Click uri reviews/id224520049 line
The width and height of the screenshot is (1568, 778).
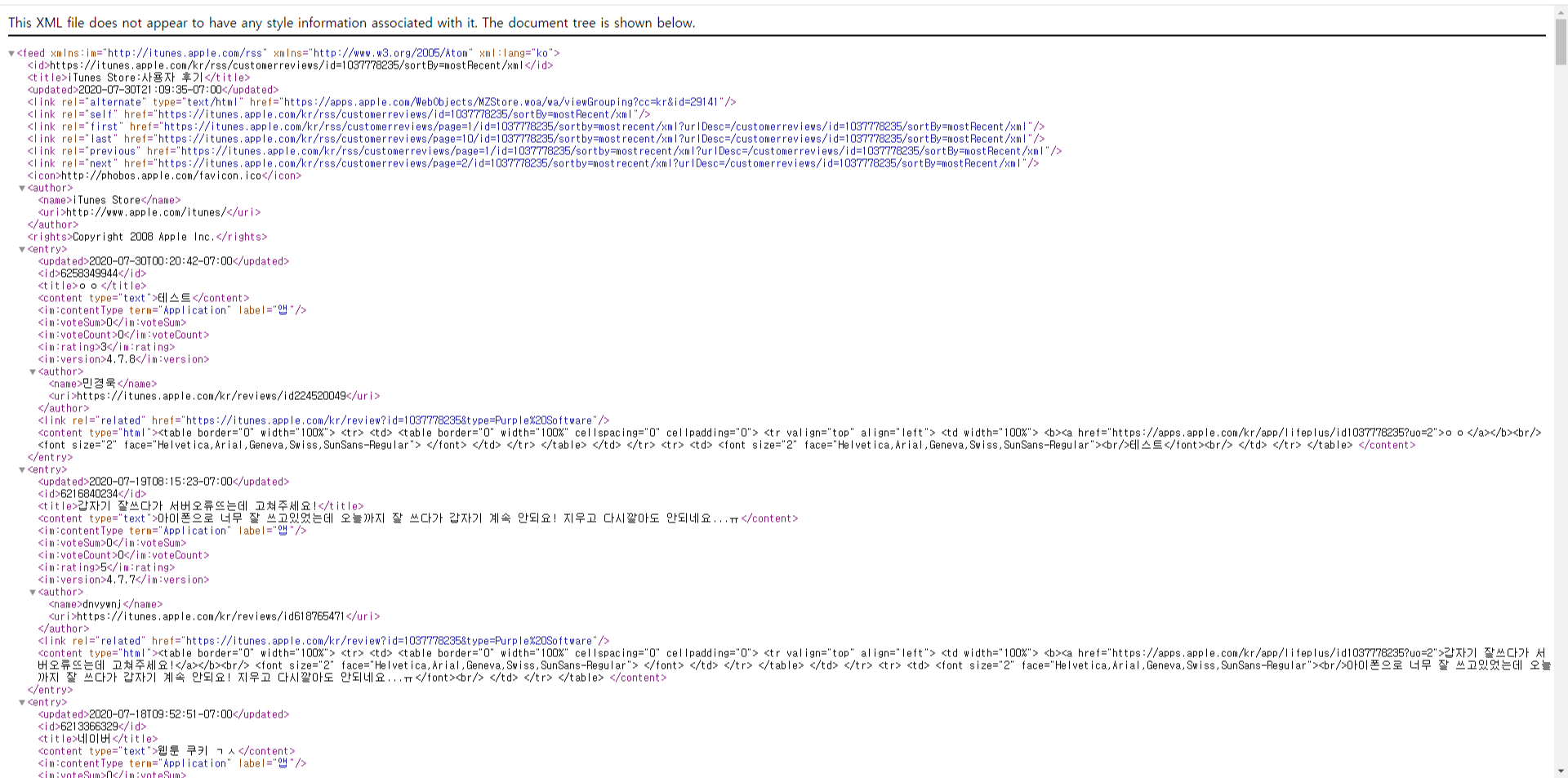point(215,396)
